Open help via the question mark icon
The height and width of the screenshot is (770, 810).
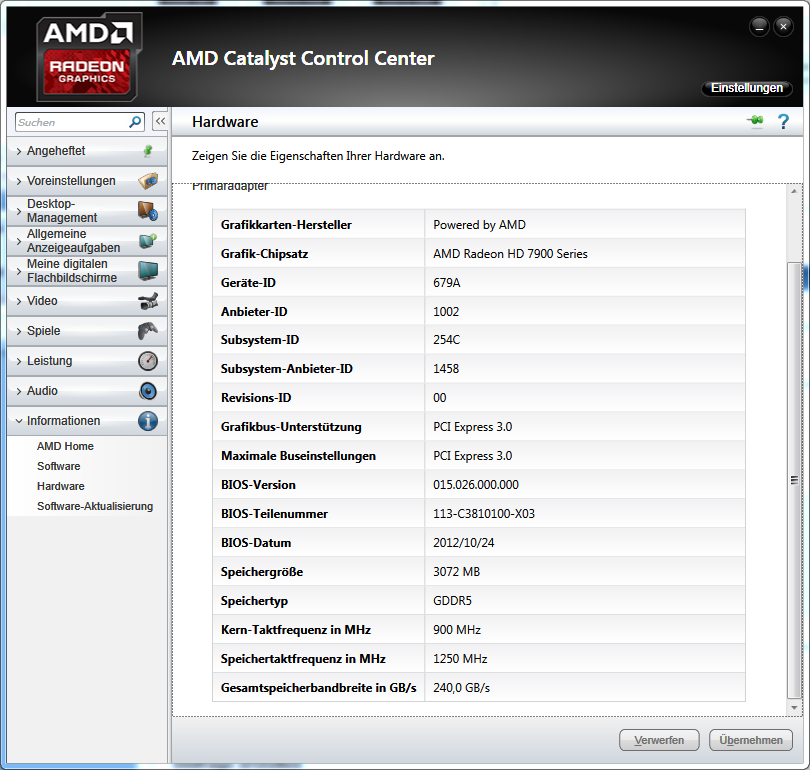point(783,121)
